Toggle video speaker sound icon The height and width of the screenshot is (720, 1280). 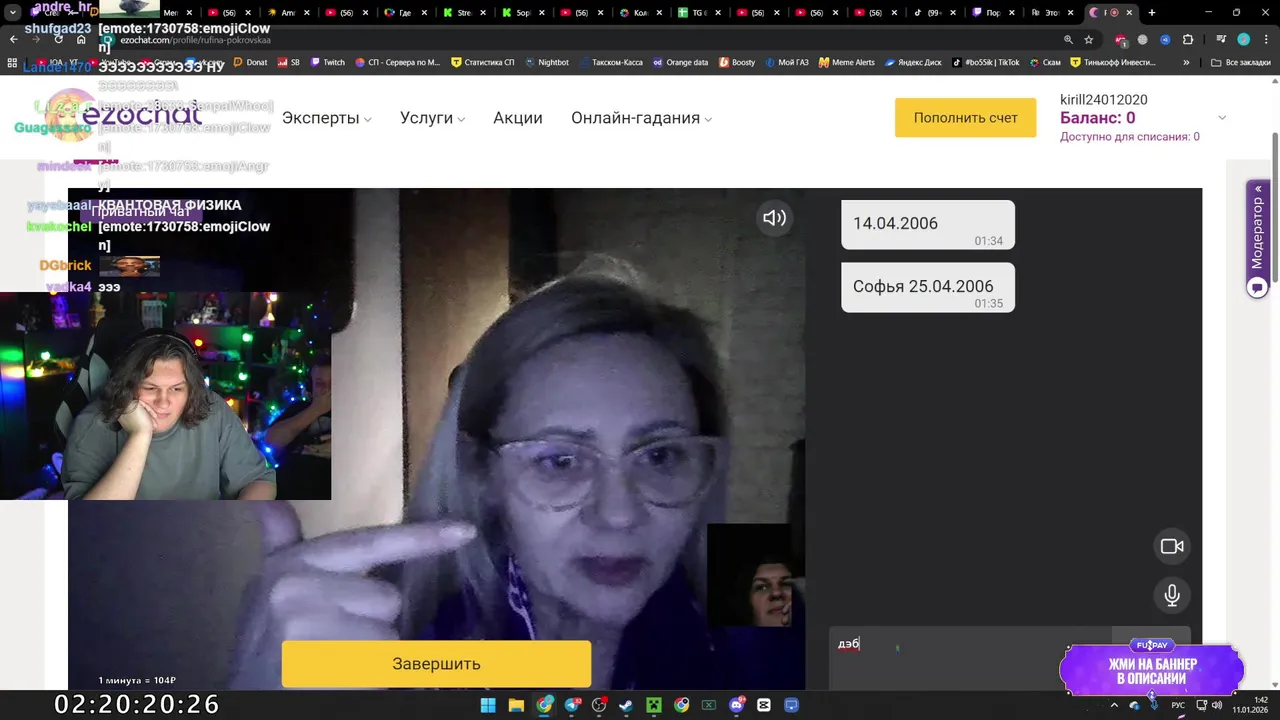(x=774, y=218)
